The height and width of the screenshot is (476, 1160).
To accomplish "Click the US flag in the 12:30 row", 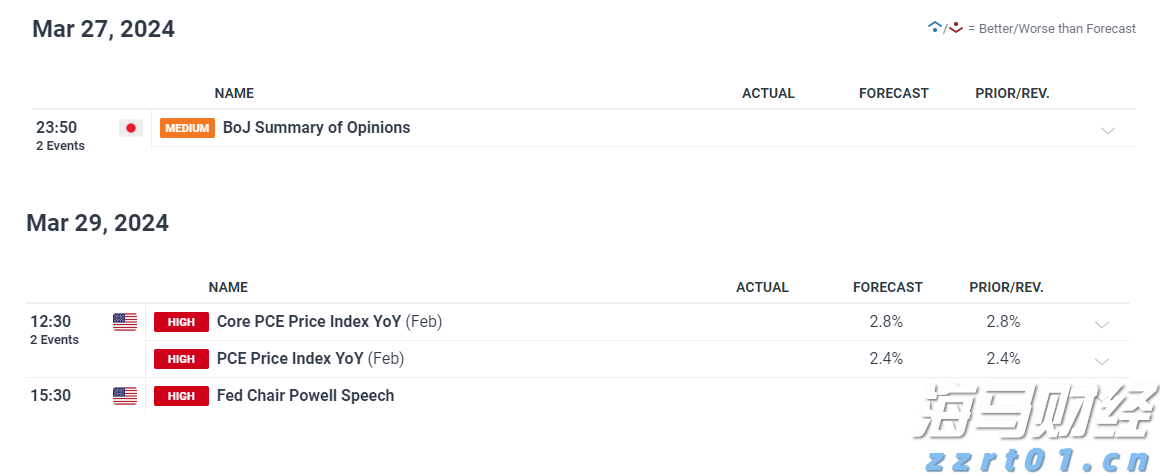I will click(x=125, y=322).
